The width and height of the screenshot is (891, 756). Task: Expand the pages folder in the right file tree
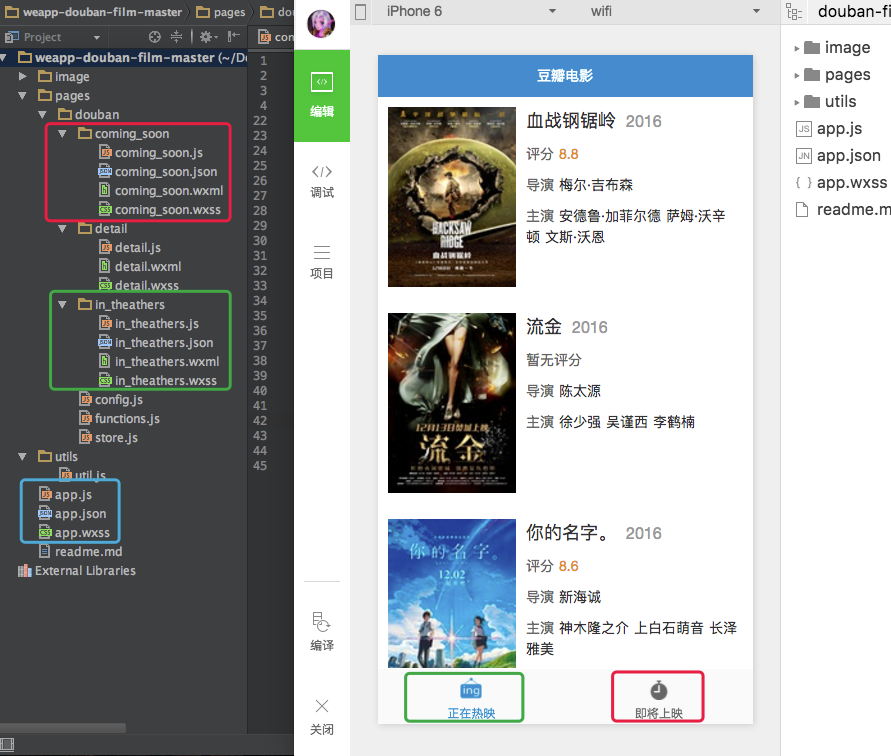point(797,75)
